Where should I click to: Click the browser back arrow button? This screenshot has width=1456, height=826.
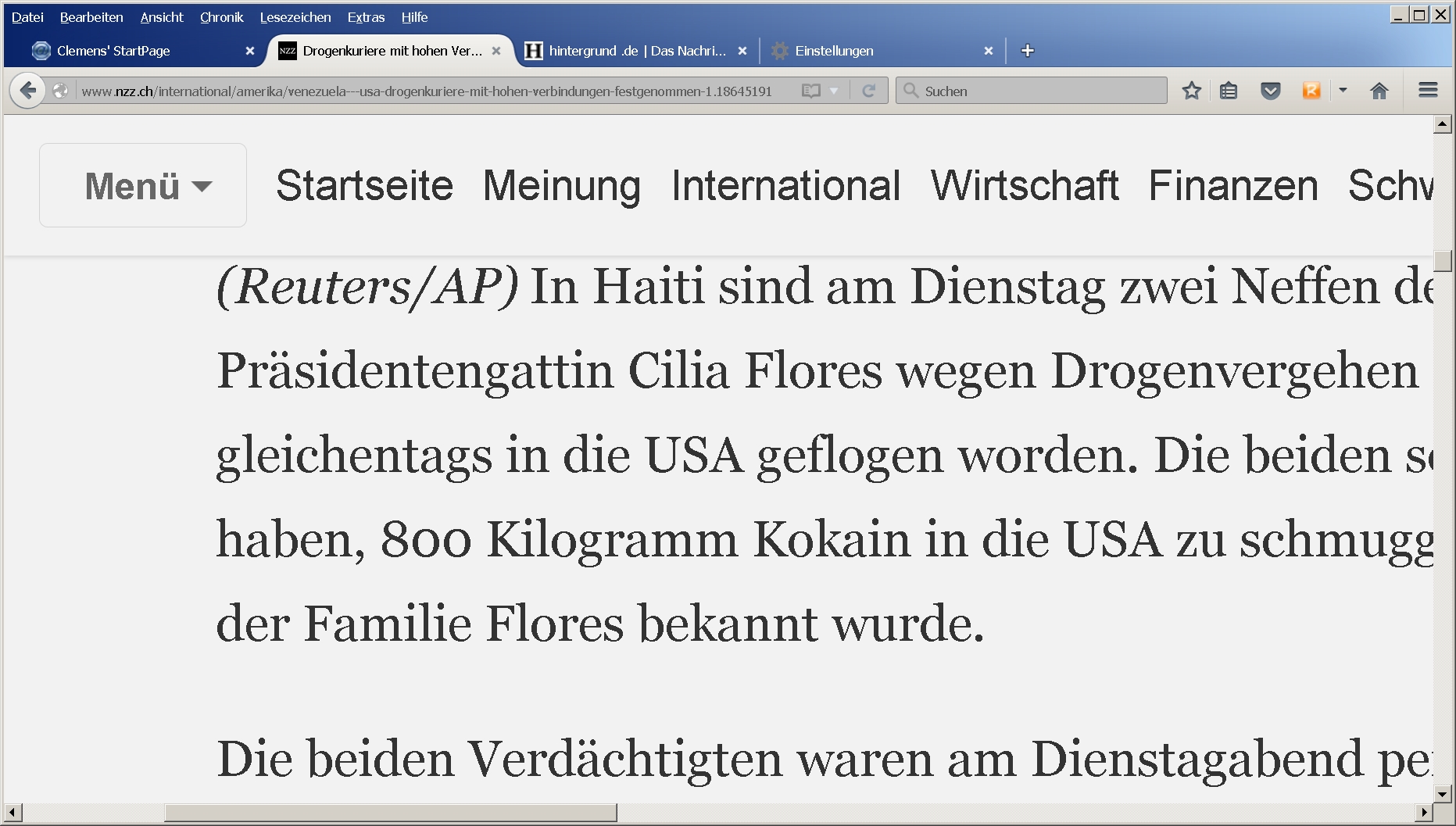click(x=28, y=91)
